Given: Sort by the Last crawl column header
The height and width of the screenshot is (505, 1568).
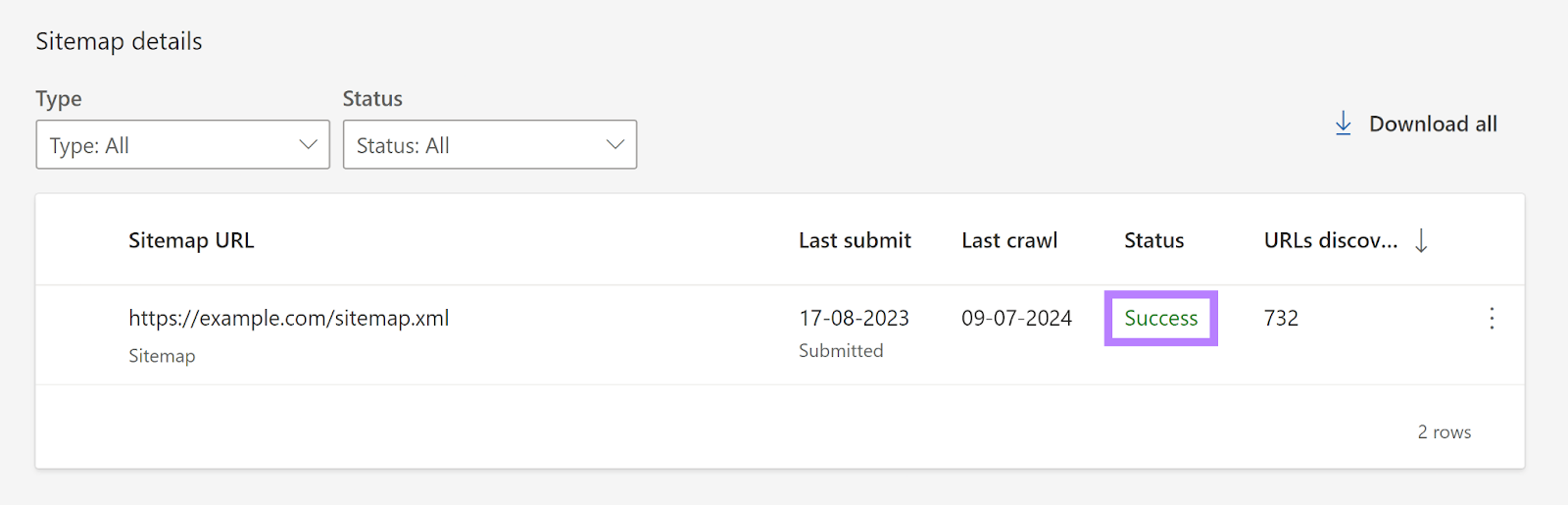Looking at the screenshot, I should [1009, 240].
